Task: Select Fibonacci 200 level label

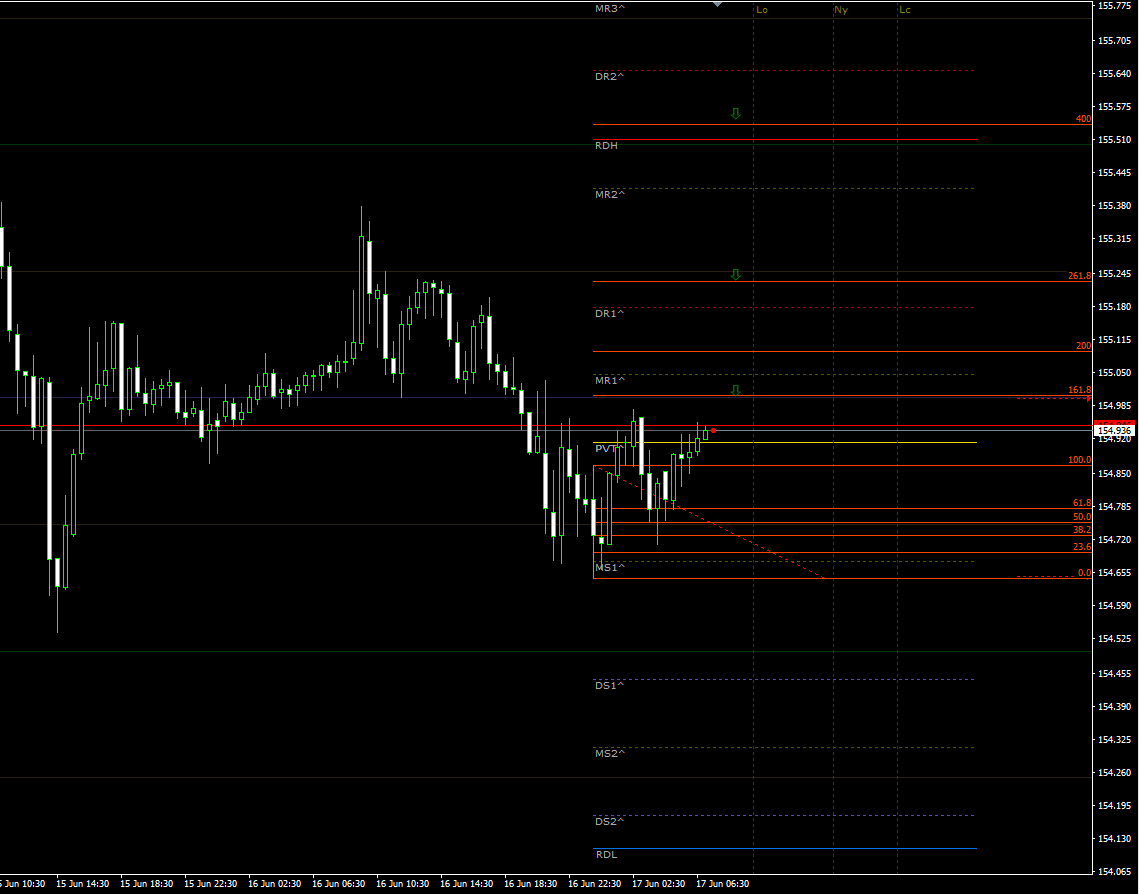Action: 1083,346
